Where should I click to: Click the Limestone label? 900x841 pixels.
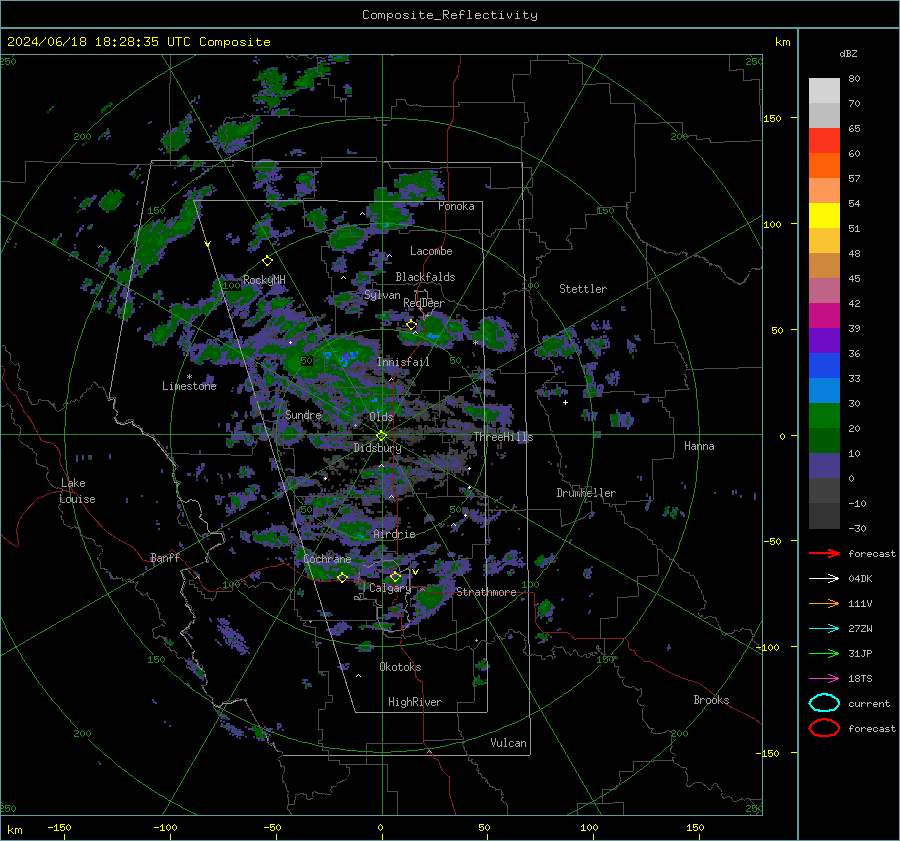tap(189, 386)
